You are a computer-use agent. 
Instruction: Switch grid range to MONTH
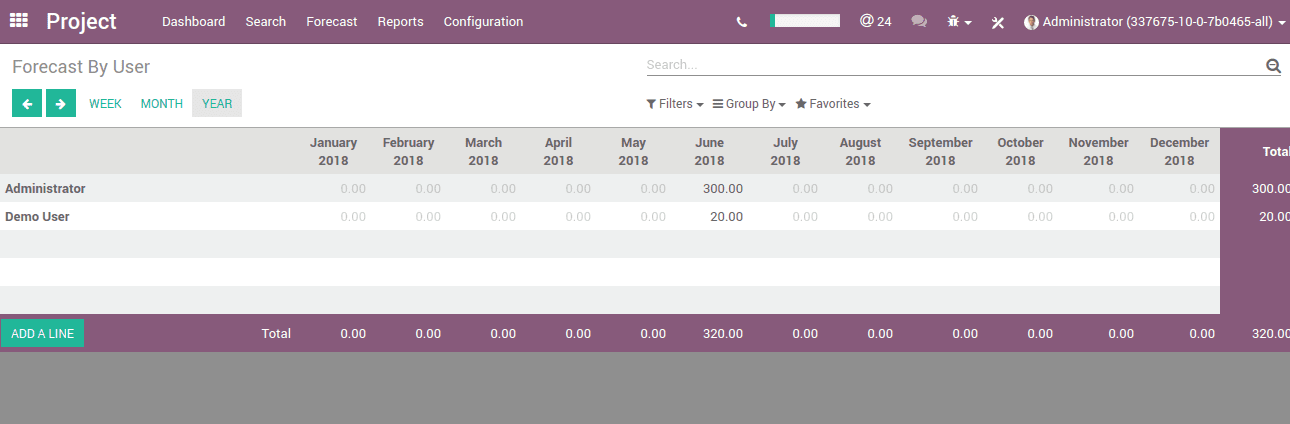pos(162,103)
